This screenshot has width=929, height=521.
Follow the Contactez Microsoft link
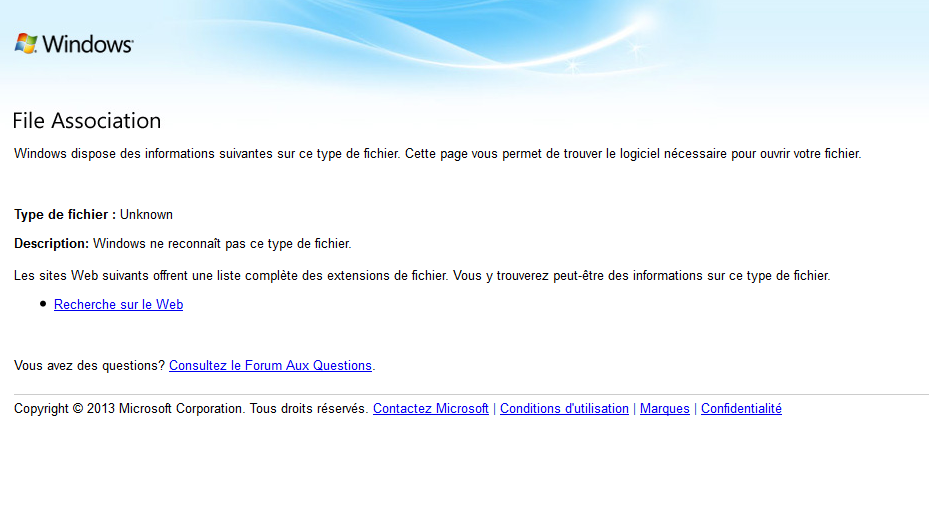(x=431, y=408)
